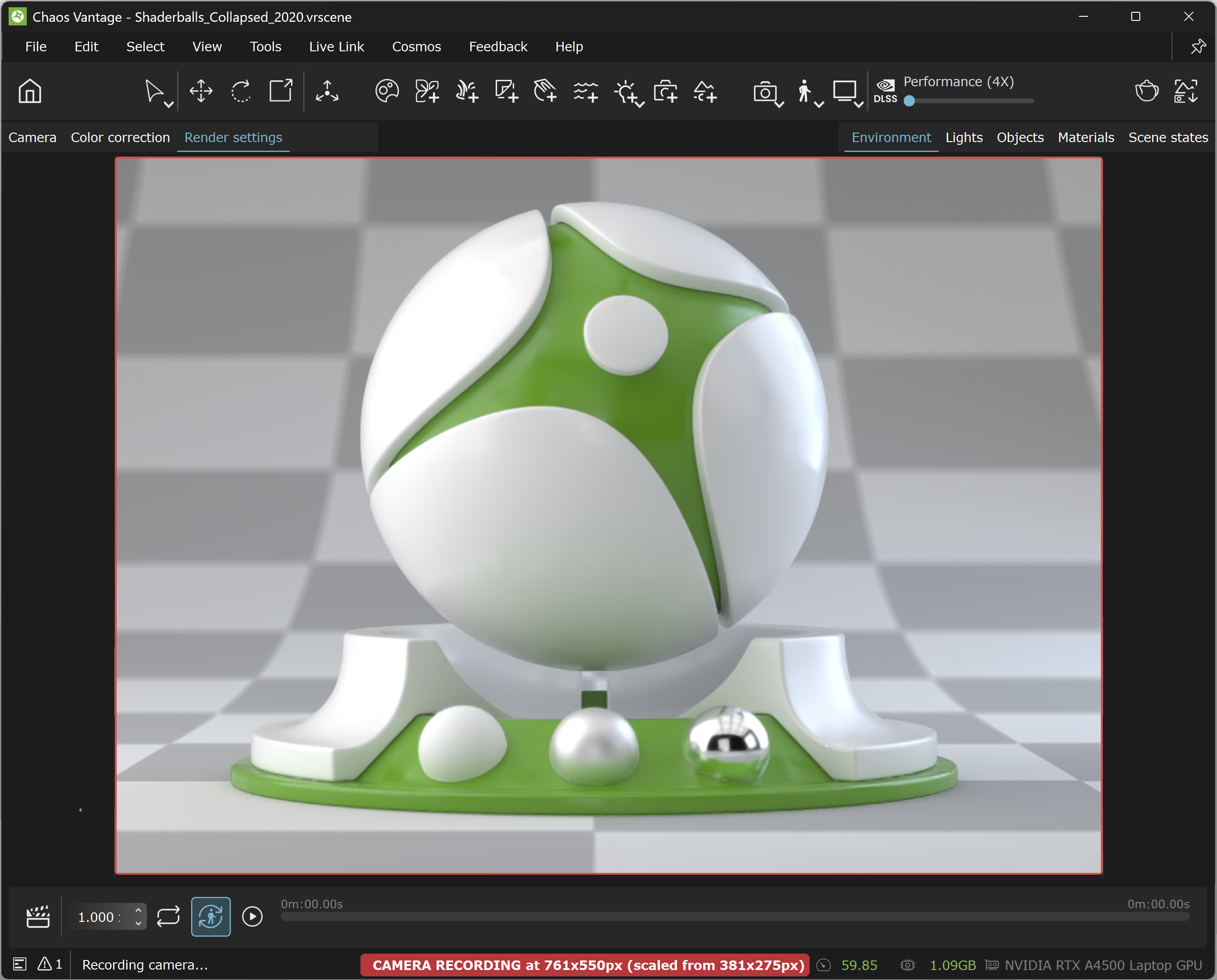Switch to the Objects tab
This screenshot has width=1217, height=980.
click(1020, 137)
